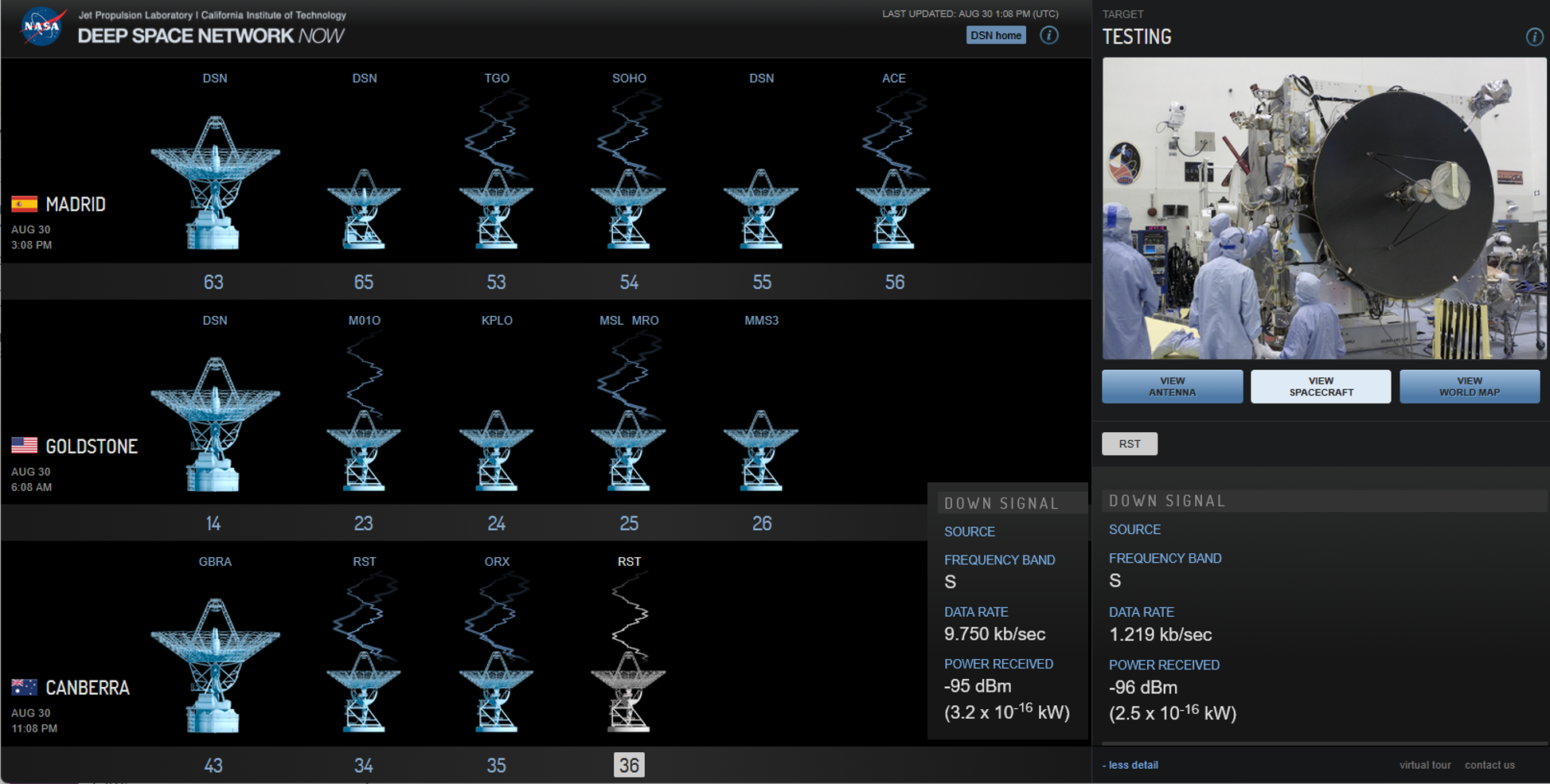The image size is (1550, 784).
Task: Select the MMS3 antenna dish 26
Action: click(x=761, y=451)
